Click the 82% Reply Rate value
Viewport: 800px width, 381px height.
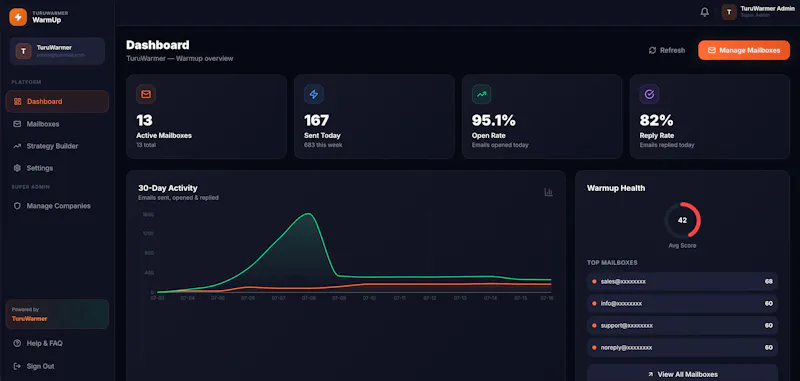coord(656,120)
